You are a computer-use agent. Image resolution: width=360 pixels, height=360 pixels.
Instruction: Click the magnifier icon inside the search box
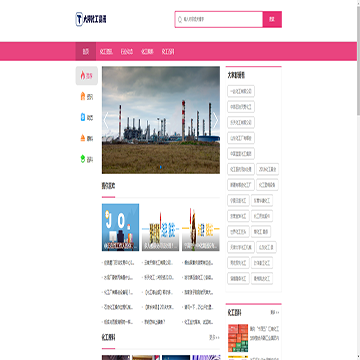180,20
